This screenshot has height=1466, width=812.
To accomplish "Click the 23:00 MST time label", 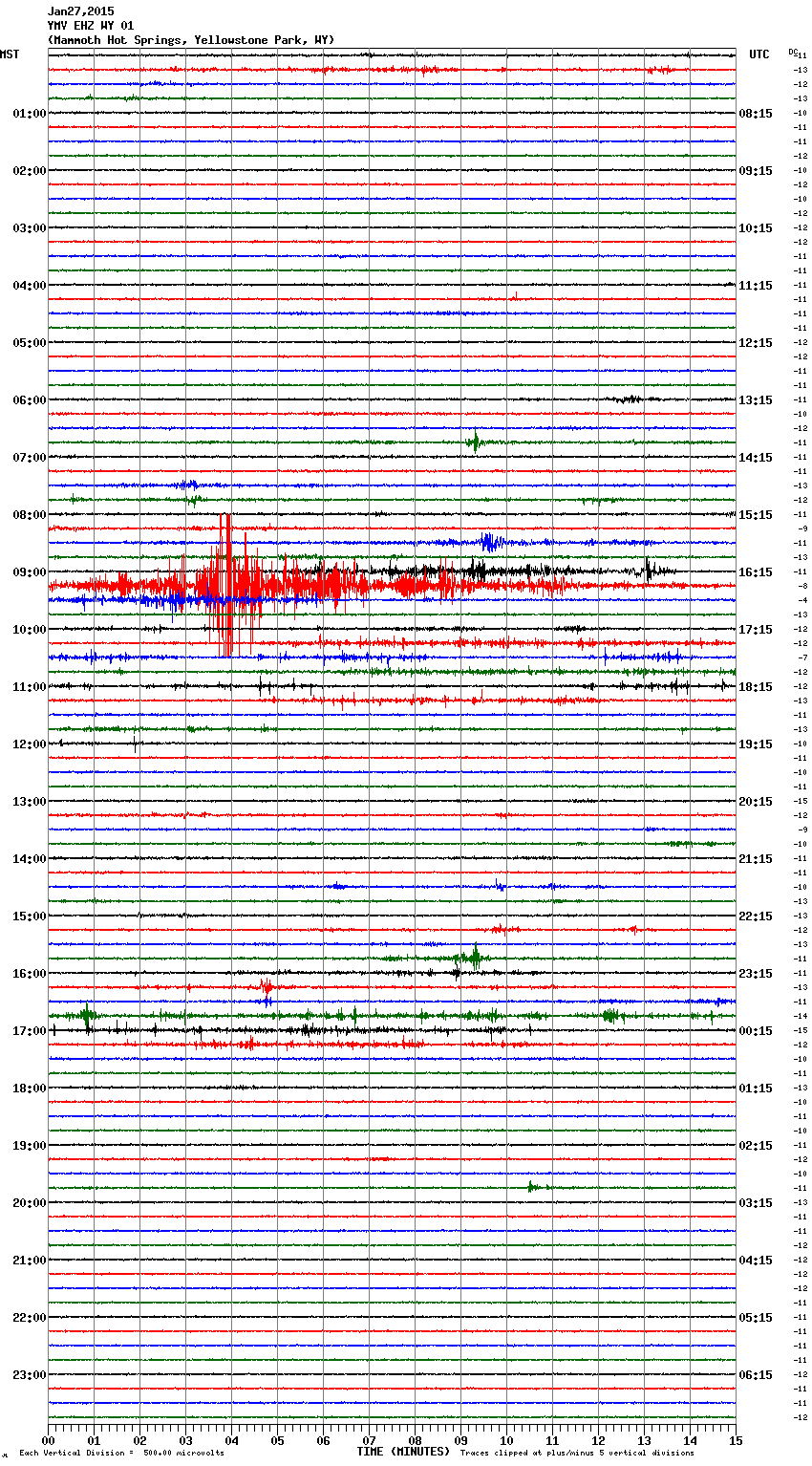I will [x=29, y=1375].
